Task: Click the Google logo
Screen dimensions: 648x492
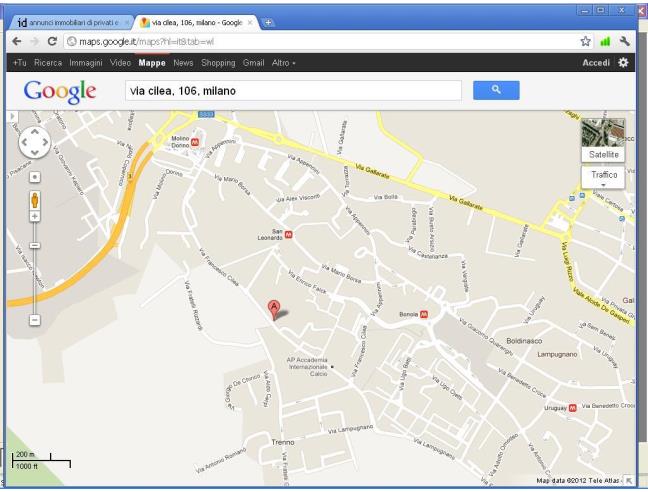Action: tap(60, 91)
